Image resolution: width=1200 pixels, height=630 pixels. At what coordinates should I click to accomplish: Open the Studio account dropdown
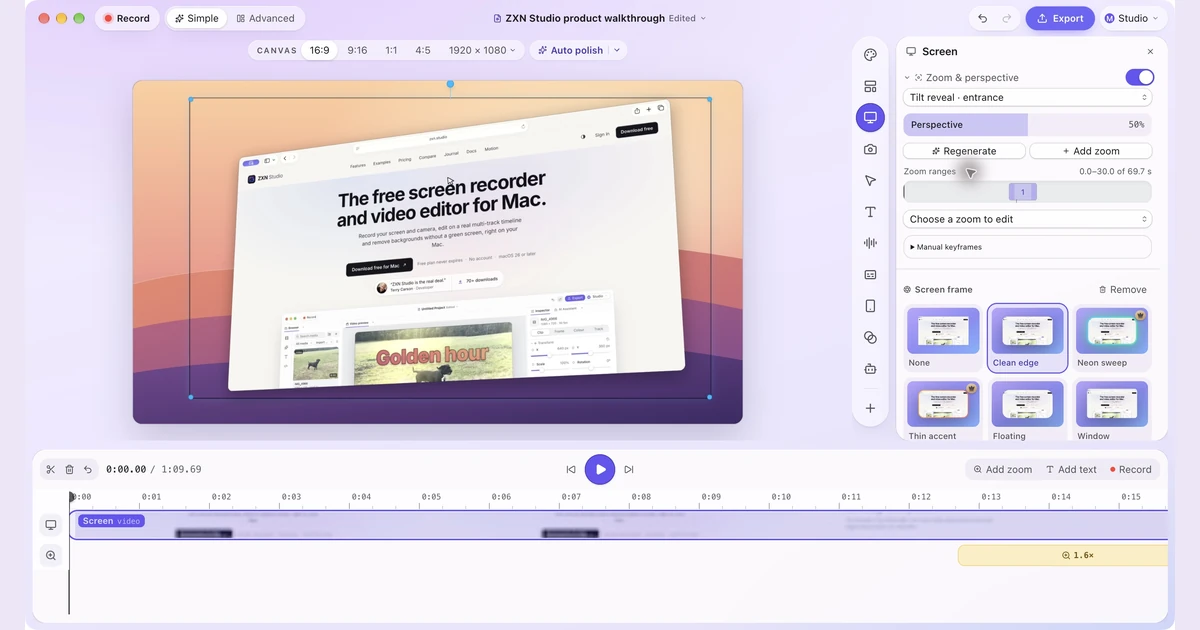click(x=1133, y=18)
